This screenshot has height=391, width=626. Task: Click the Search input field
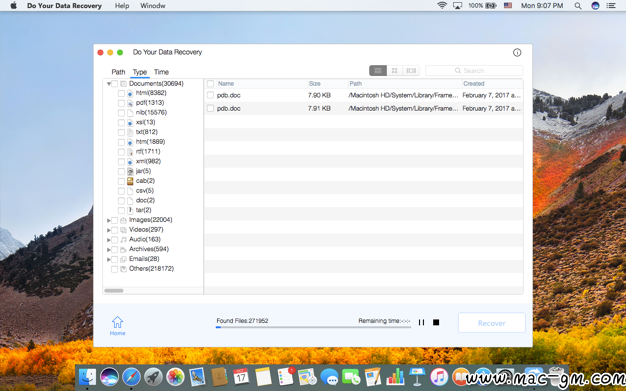tap(474, 71)
